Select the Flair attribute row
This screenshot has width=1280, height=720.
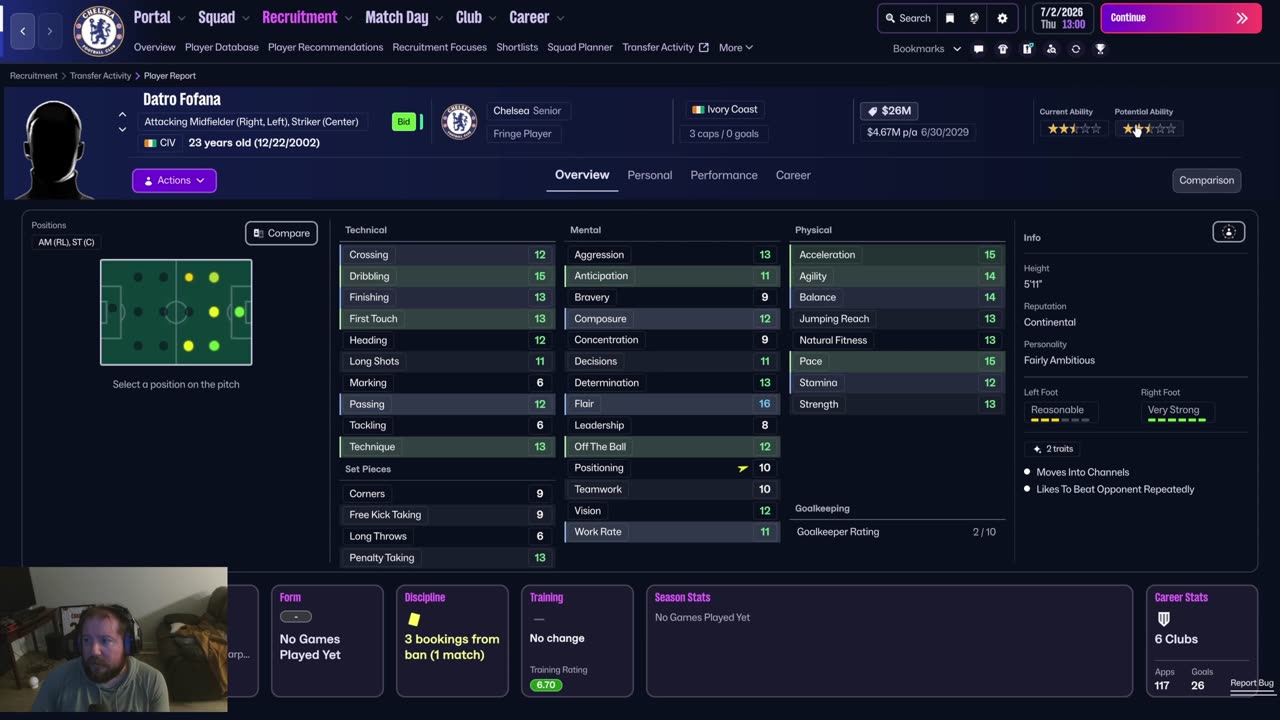tap(672, 404)
